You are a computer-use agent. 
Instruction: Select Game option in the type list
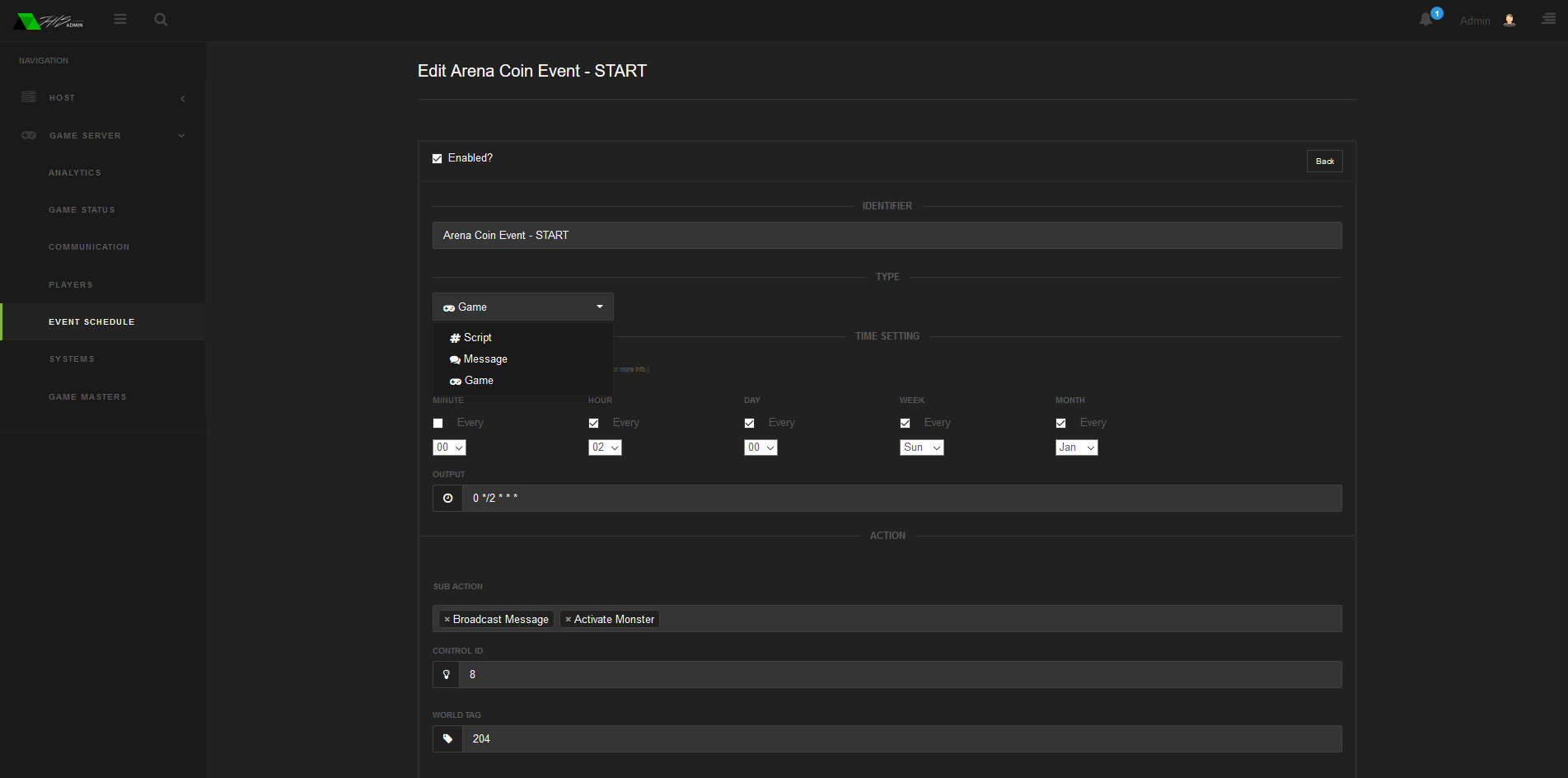coord(523,381)
